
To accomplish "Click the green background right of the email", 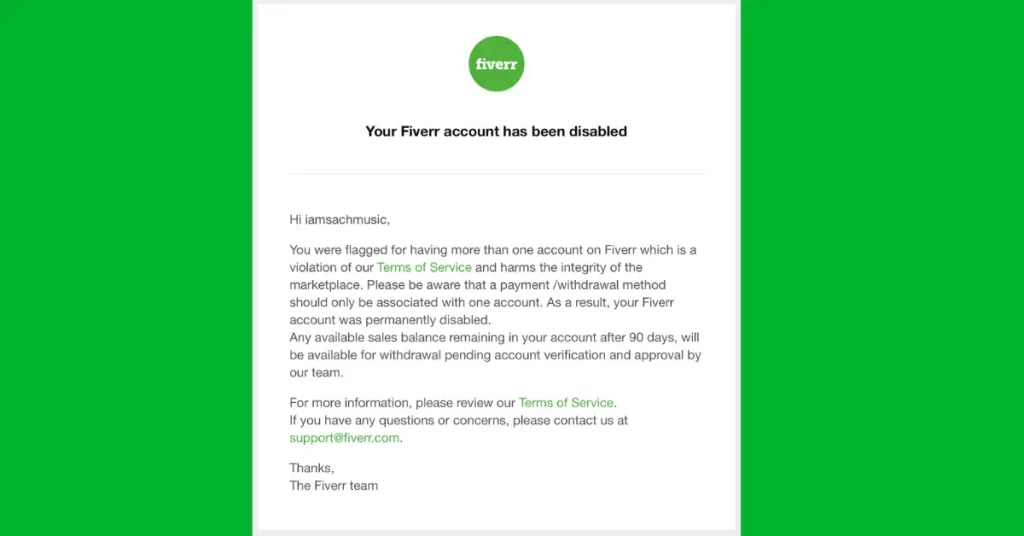I will click(x=882, y=268).
